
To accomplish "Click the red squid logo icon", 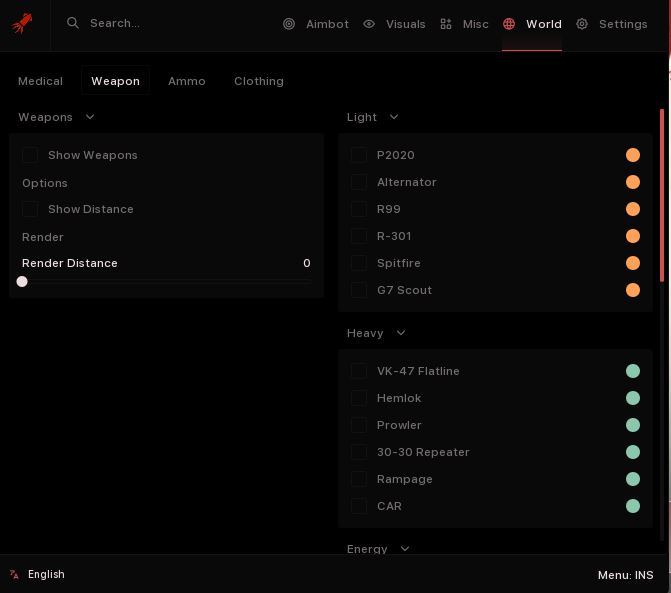I will coord(22,23).
